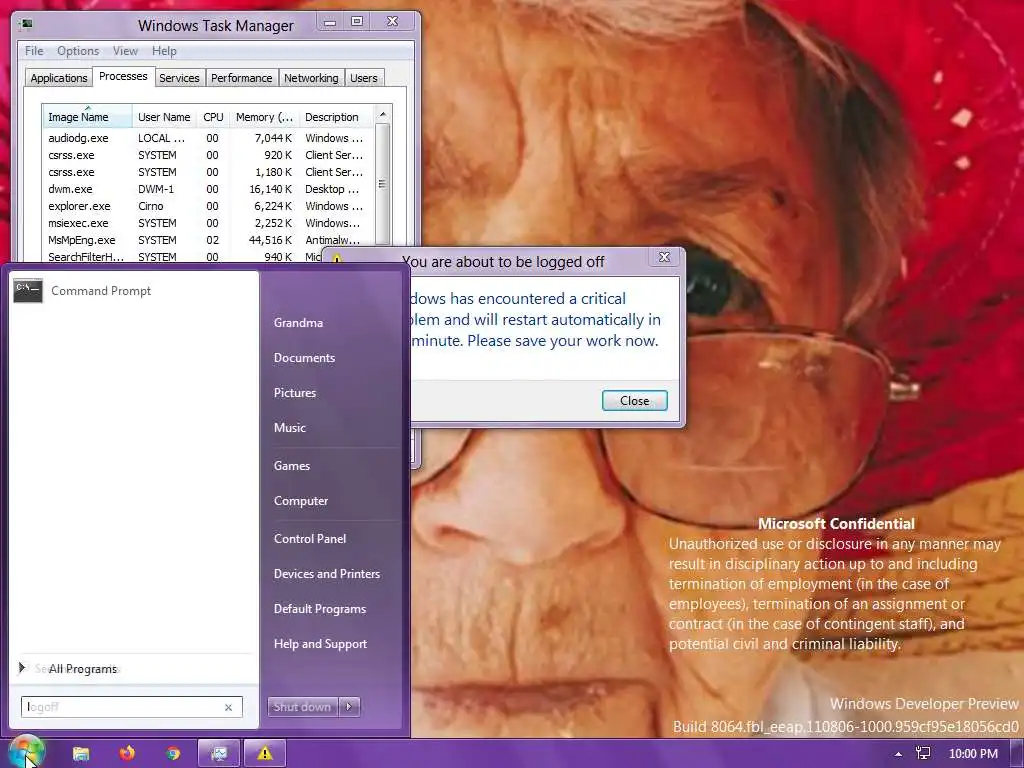Open Games from the Start menu
Image resolution: width=1024 pixels, height=768 pixels.
point(292,466)
